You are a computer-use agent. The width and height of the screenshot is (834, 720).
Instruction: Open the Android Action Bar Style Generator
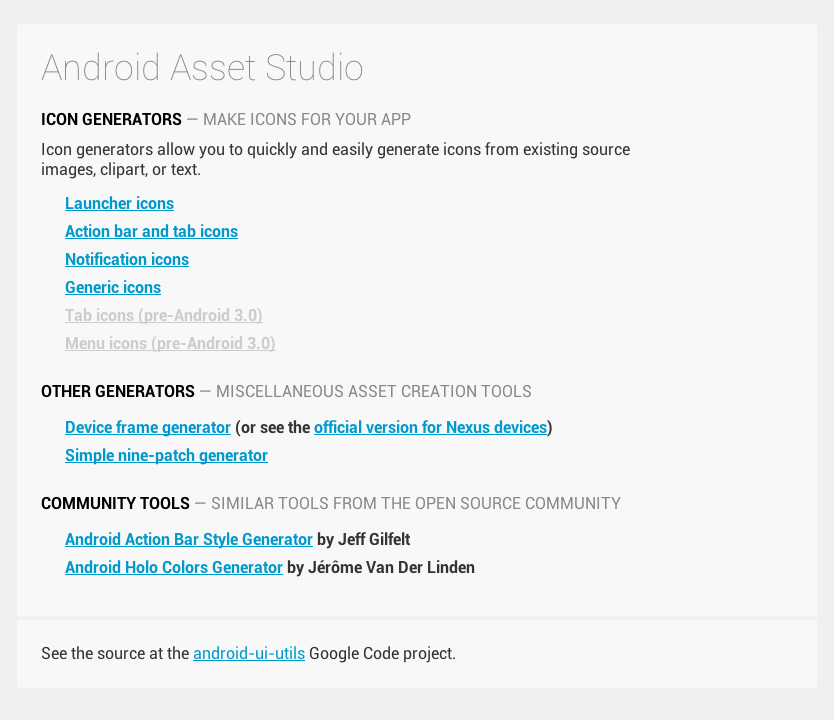click(x=188, y=539)
